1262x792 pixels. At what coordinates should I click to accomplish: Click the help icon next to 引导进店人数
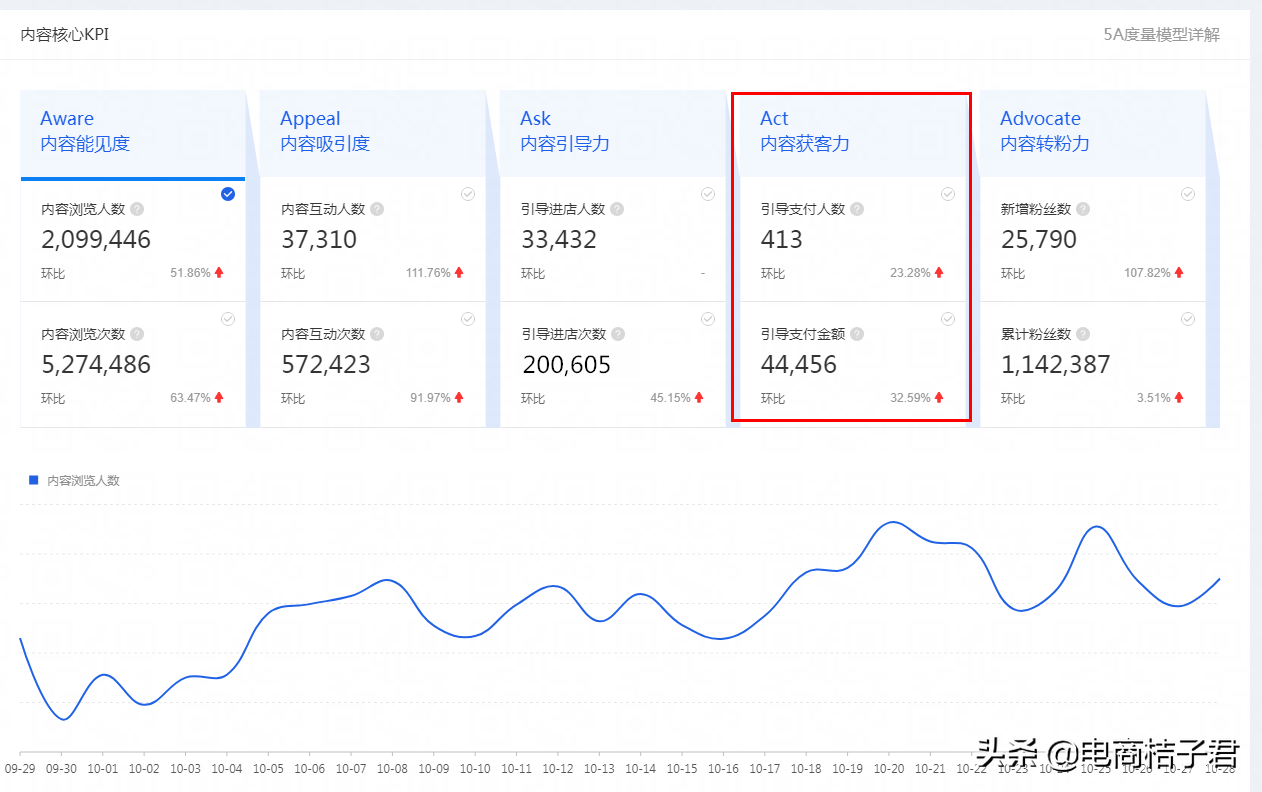(x=616, y=208)
